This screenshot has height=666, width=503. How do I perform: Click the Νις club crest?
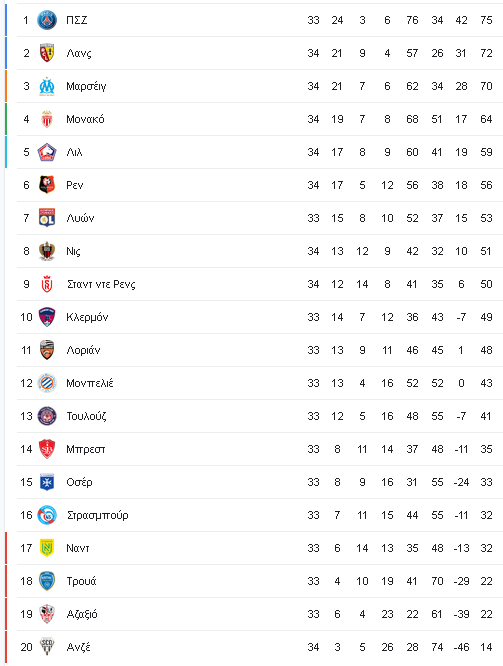47,251
